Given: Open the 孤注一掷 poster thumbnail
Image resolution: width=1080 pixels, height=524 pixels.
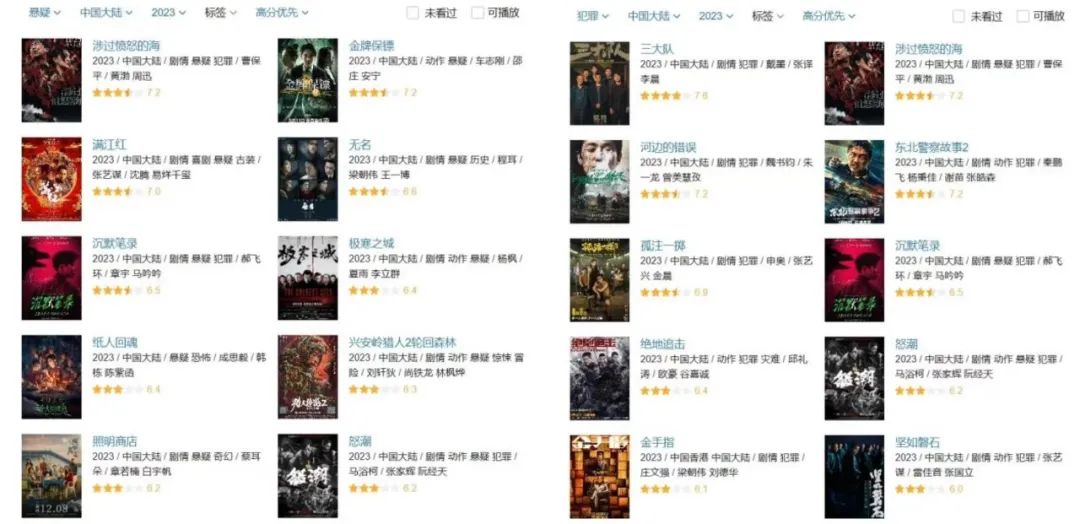Looking at the screenshot, I should click(x=599, y=280).
